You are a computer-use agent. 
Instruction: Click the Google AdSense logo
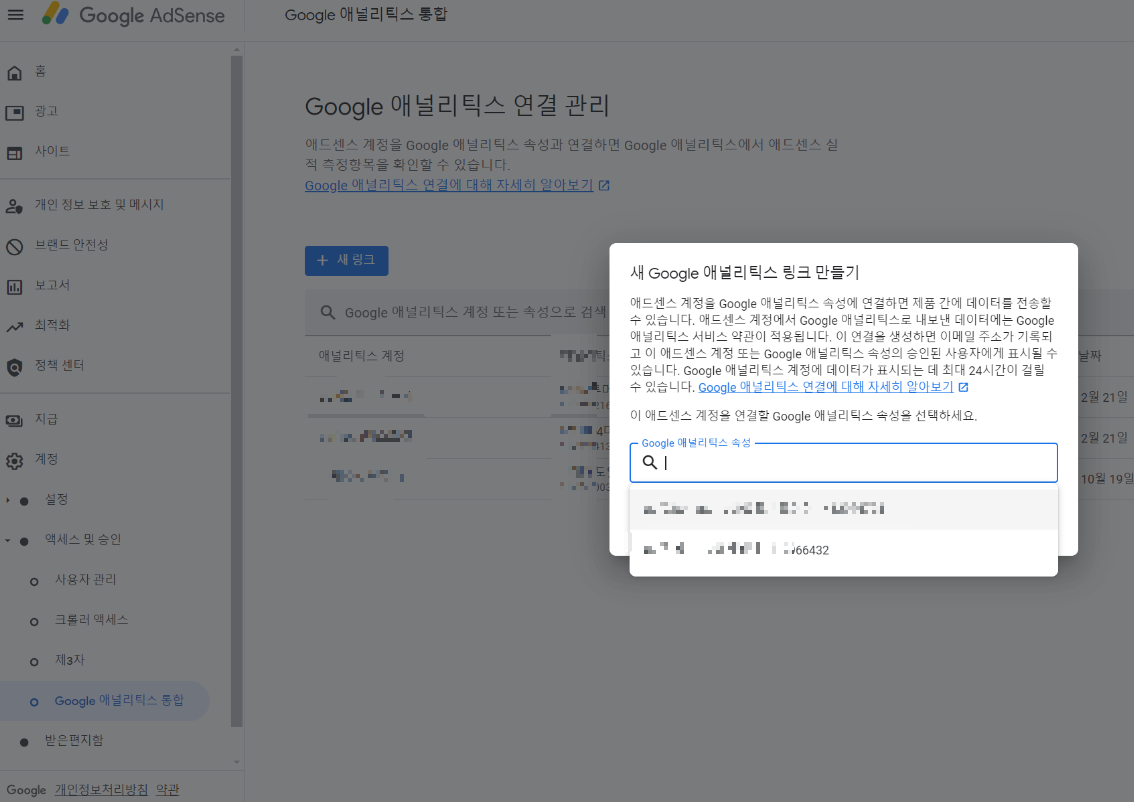click(134, 14)
